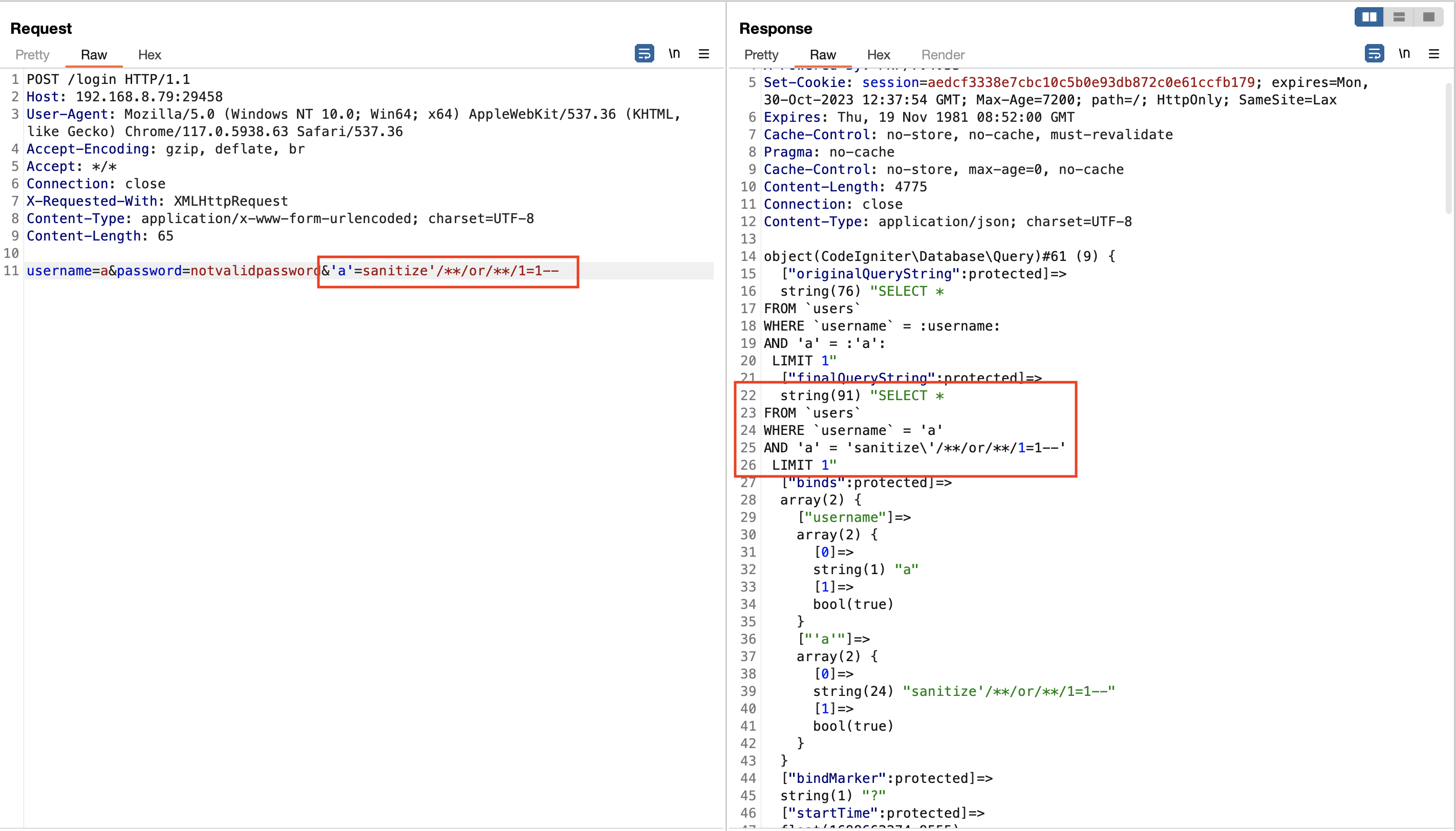Switch Response view to Raw tab
The image size is (1456, 831).
pos(823,55)
